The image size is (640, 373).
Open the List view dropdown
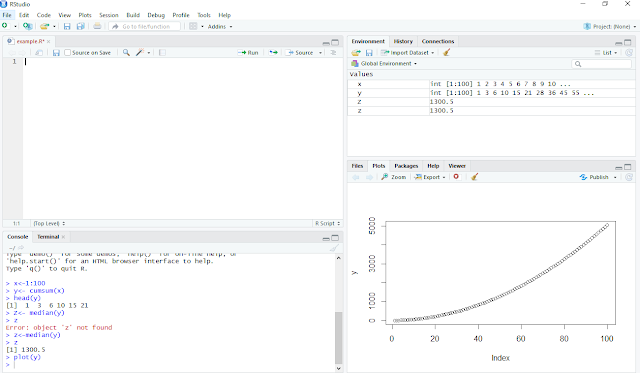click(606, 53)
